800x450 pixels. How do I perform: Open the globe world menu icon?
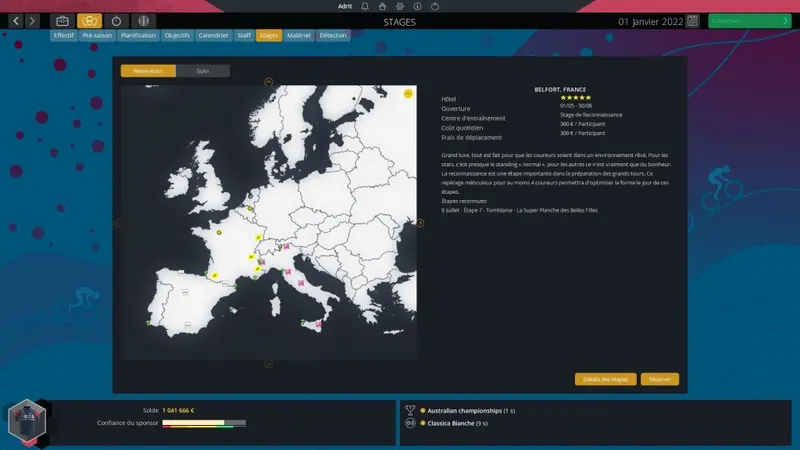coord(144,20)
